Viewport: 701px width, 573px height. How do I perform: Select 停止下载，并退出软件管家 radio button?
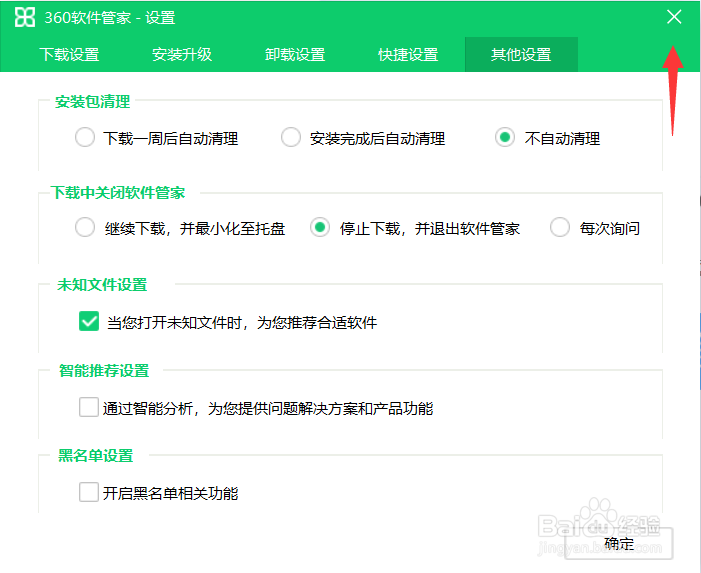(x=320, y=227)
